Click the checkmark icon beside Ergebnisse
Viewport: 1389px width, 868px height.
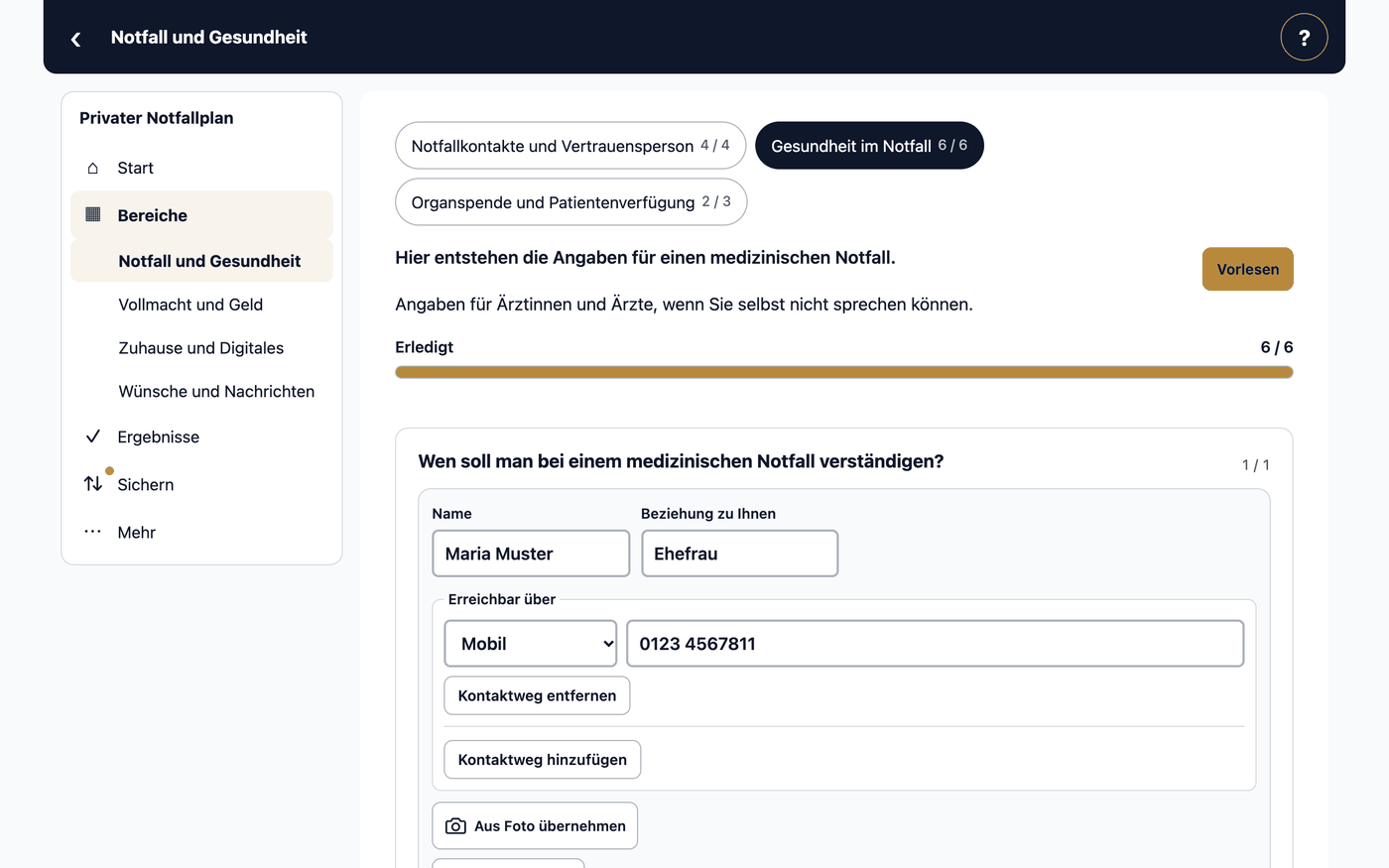(x=93, y=436)
